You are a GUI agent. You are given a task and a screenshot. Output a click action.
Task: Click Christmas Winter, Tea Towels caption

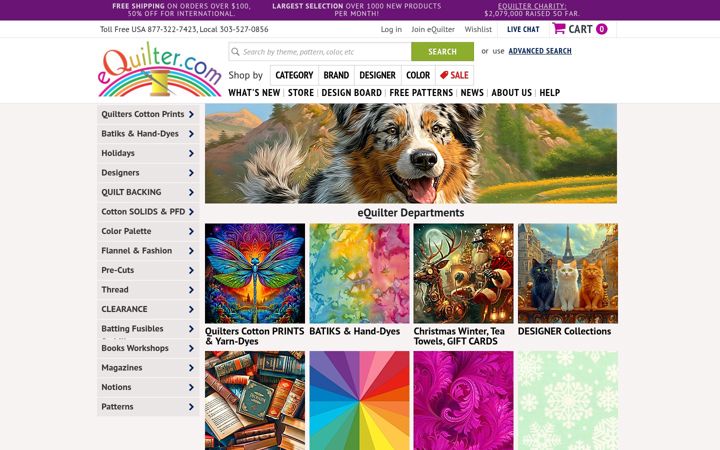(x=459, y=336)
